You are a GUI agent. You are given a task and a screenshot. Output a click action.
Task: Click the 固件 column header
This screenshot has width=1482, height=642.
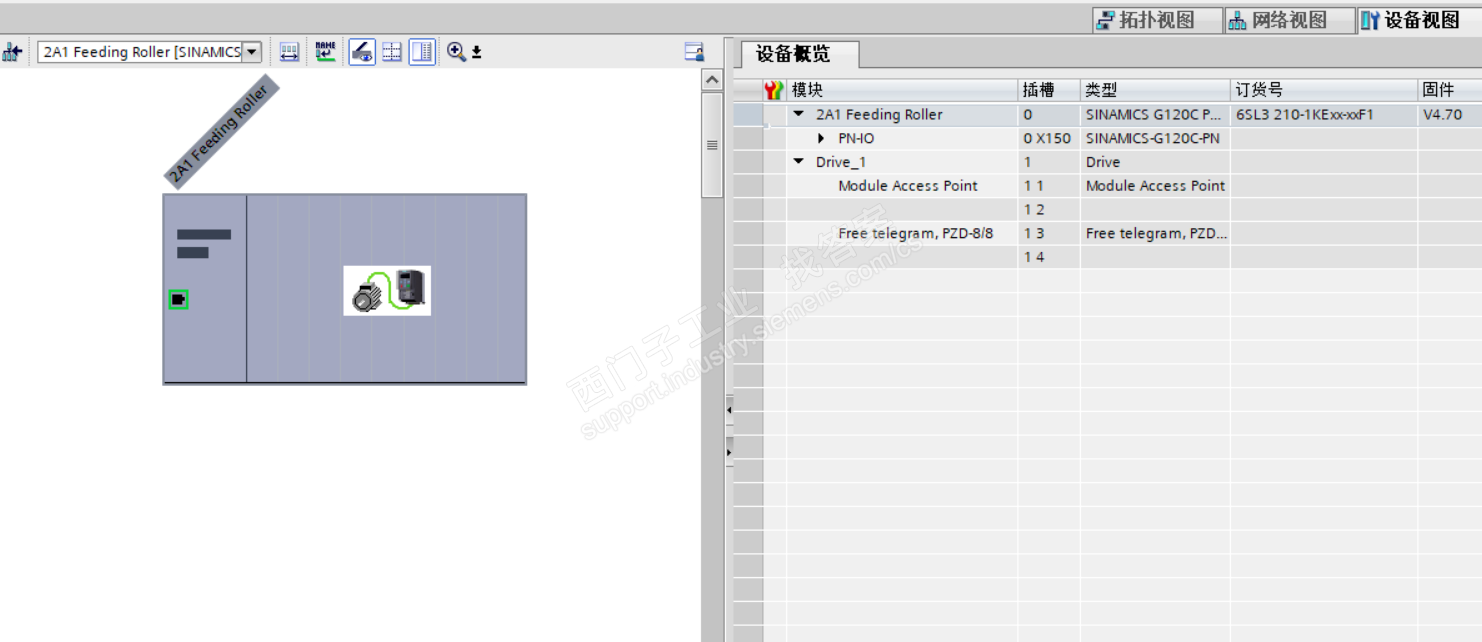coord(1449,90)
